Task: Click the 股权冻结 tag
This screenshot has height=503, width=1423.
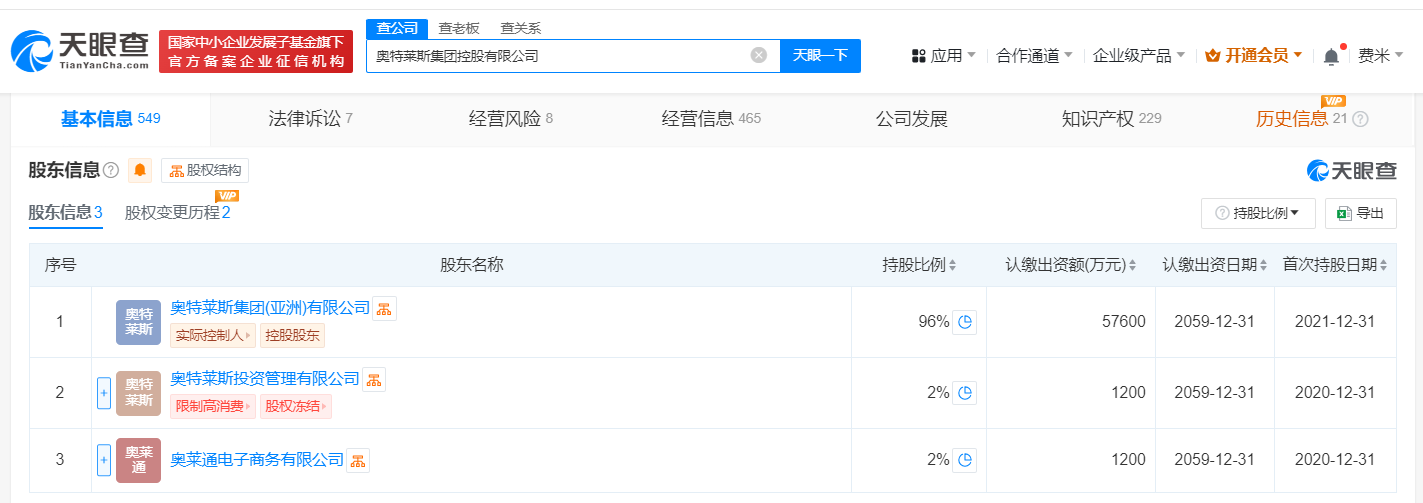Action: pos(295,406)
